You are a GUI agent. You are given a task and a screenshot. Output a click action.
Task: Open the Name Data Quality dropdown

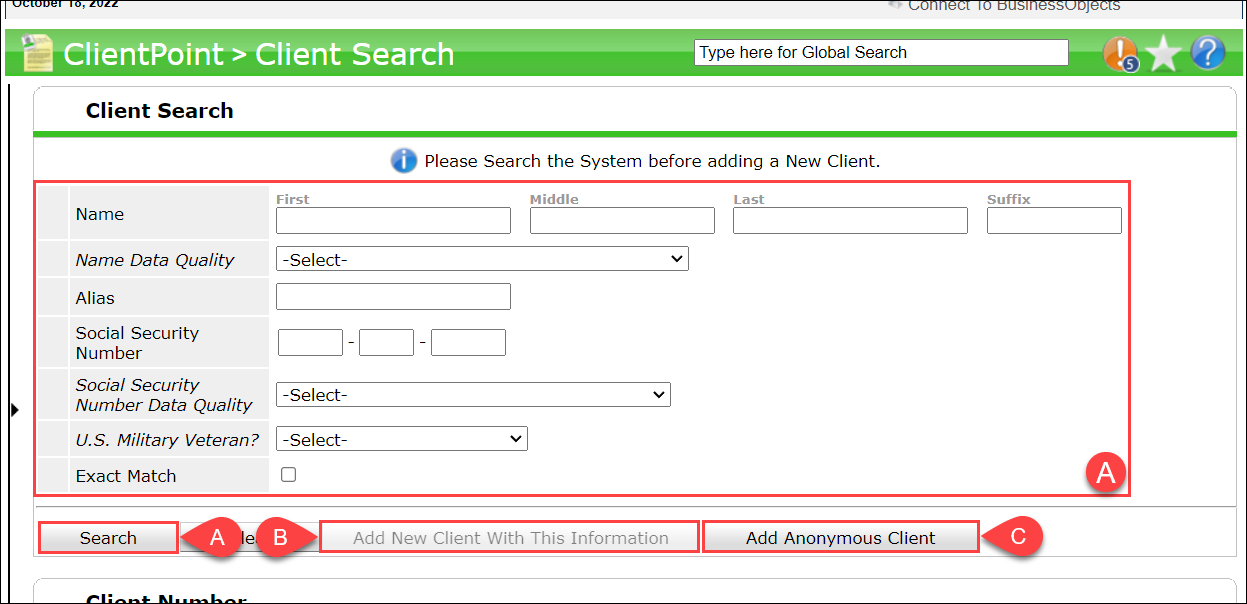point(482,259)
